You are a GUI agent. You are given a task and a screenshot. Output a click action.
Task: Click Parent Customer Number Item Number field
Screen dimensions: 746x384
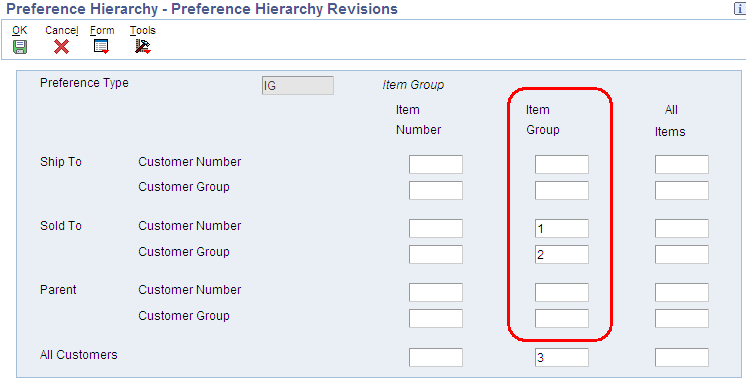pos(436,293)
